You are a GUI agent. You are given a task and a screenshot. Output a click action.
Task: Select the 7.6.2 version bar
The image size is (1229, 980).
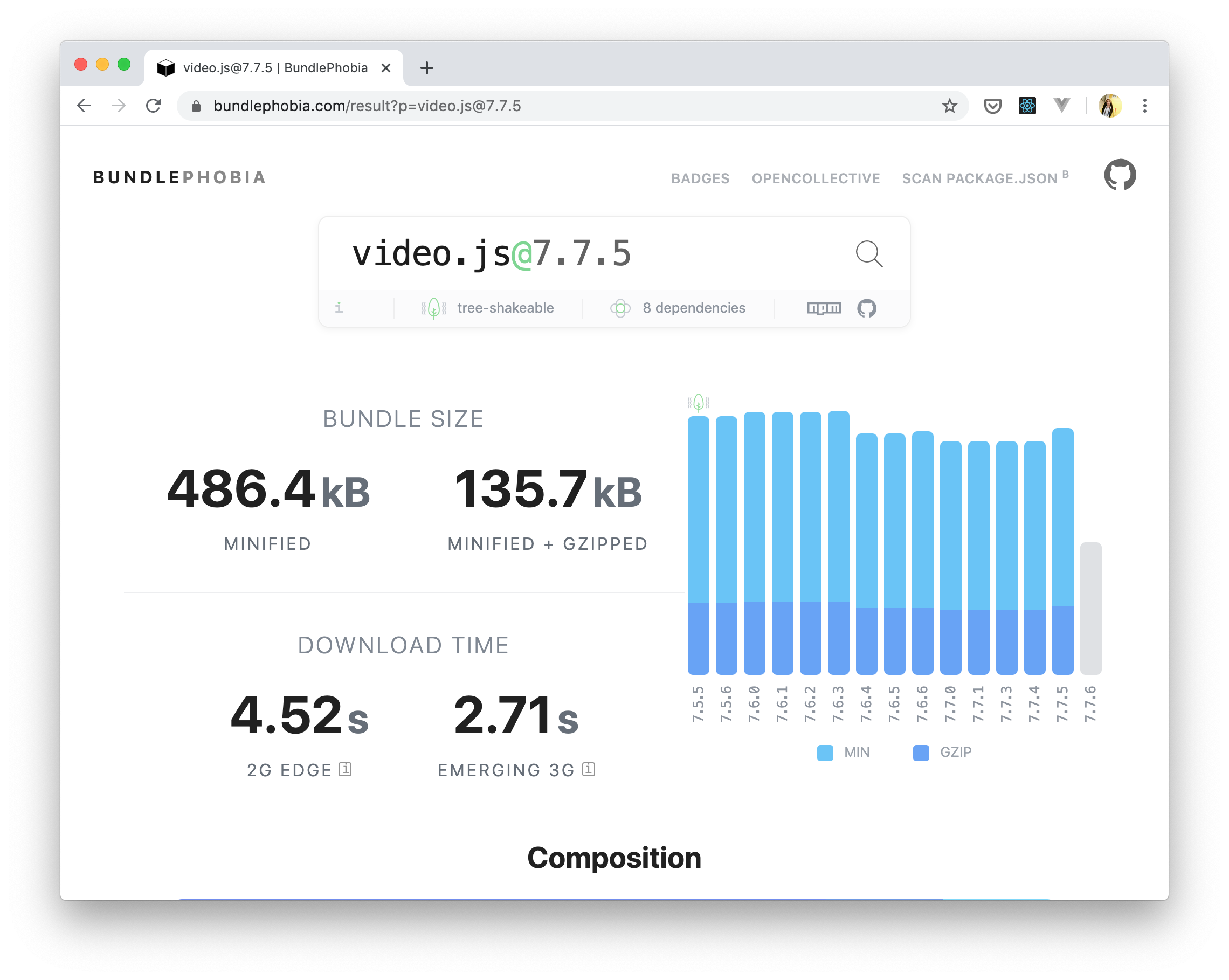click(810, 543)
